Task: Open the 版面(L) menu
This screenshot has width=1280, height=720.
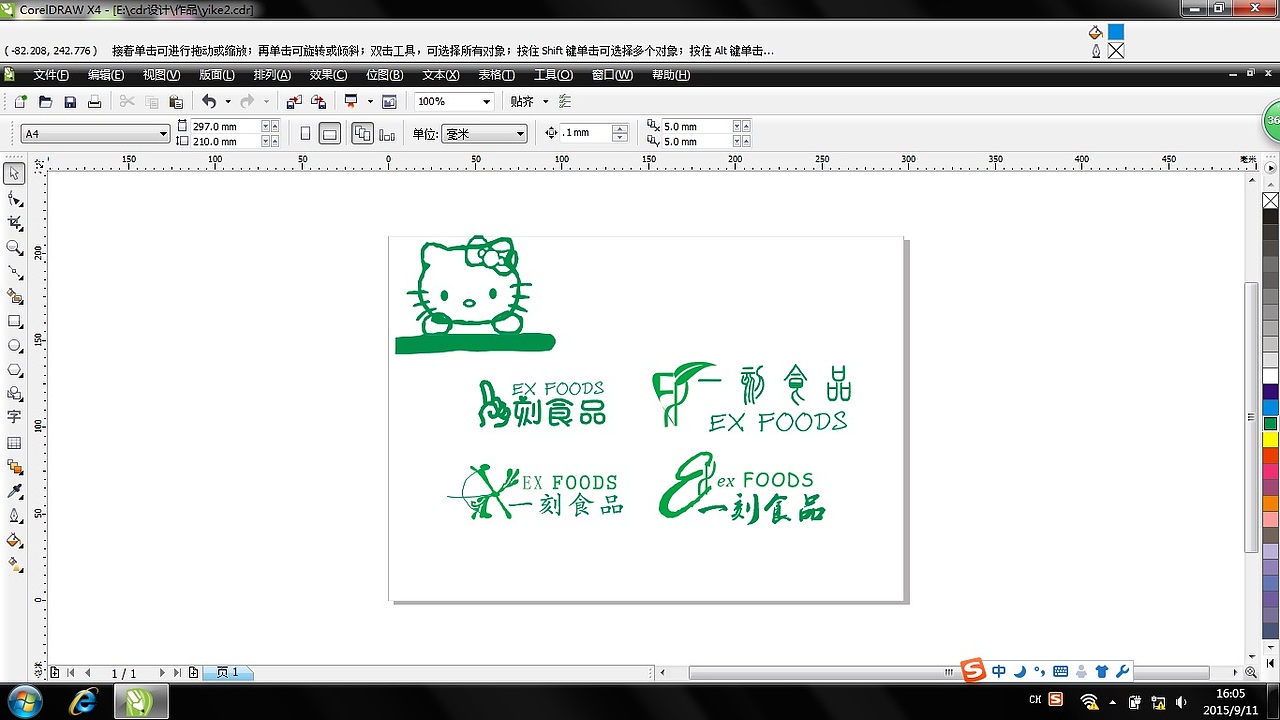Action: [217, 75]
